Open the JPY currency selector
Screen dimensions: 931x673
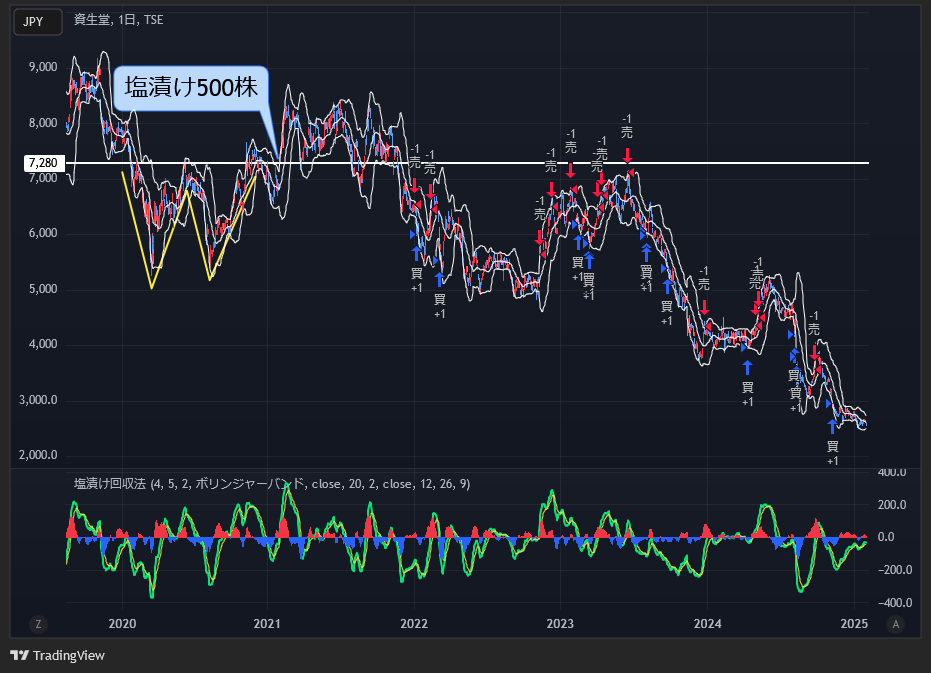[x=38, y=22]
